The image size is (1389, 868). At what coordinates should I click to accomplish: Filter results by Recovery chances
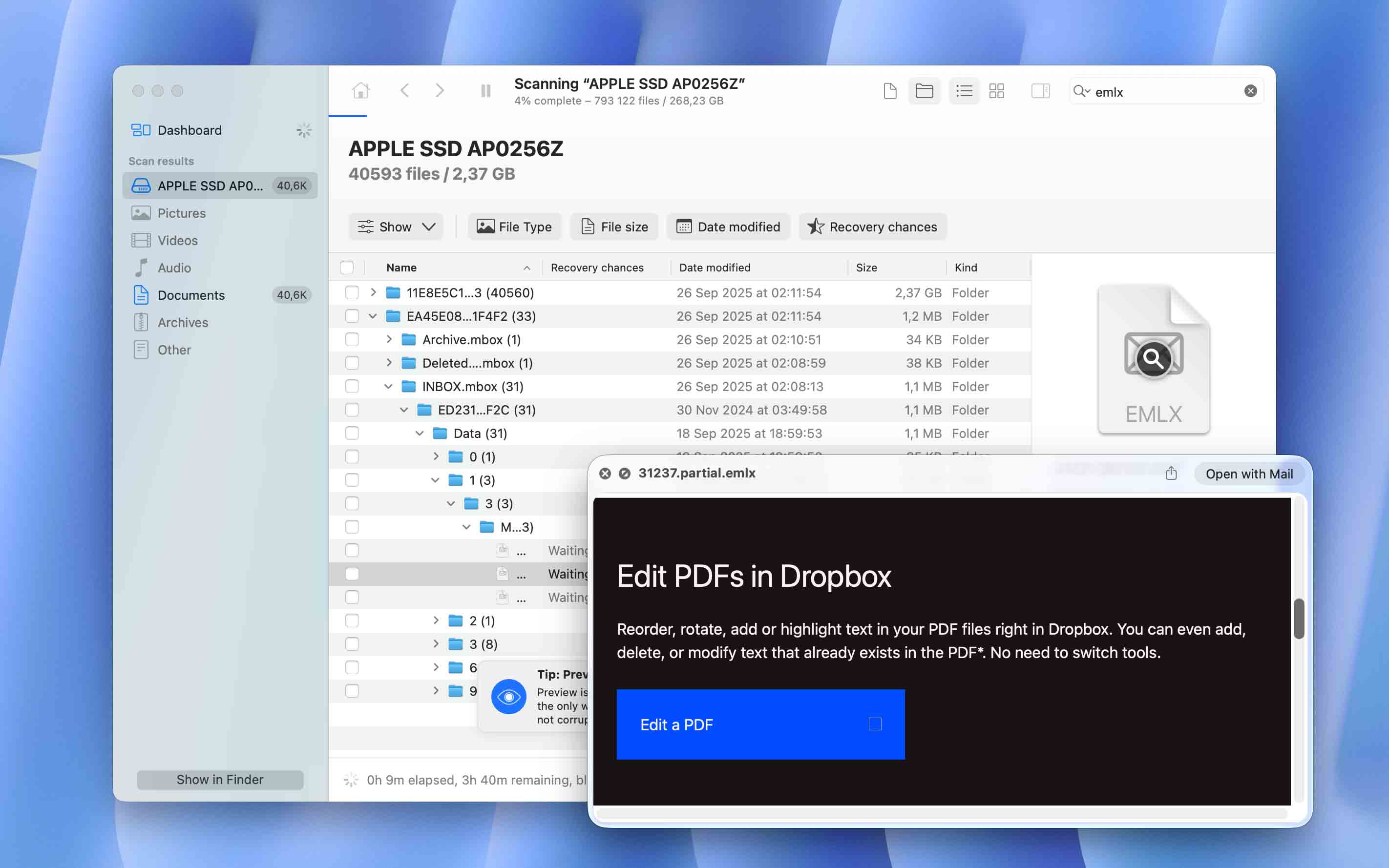click(872, 226)
